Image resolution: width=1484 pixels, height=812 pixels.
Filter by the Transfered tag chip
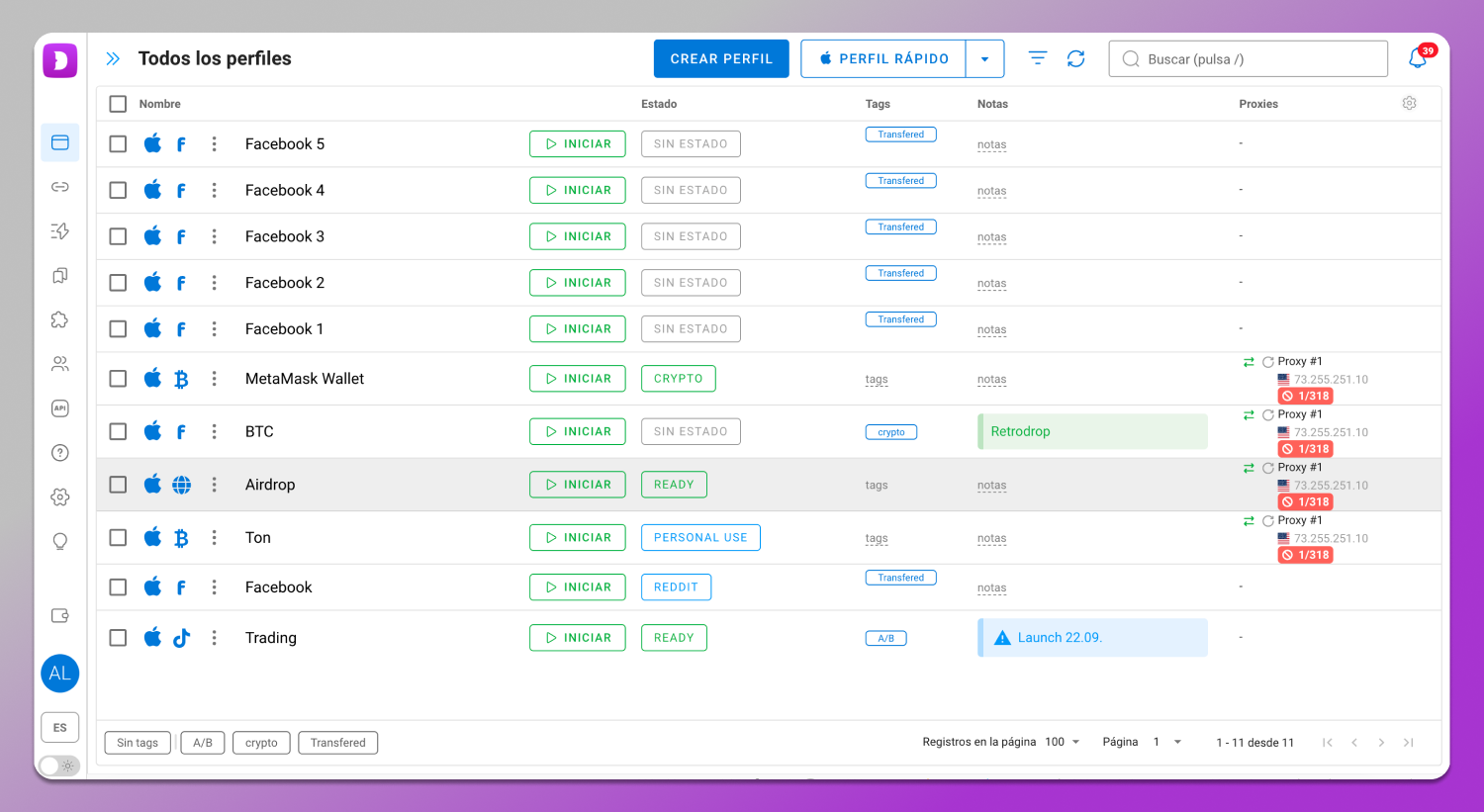[x=337, y=743]
